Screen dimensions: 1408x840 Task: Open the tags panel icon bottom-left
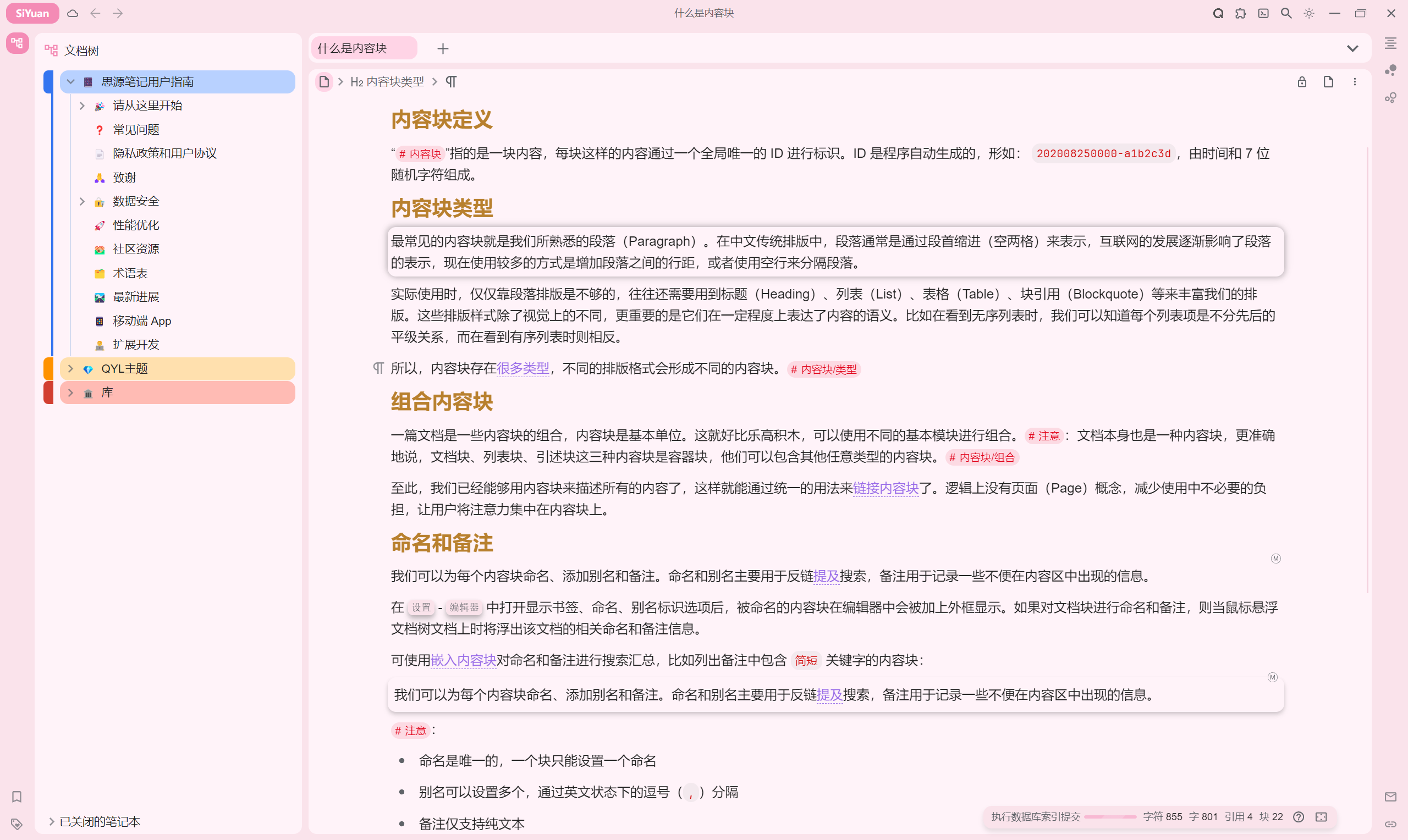coord(16,825)
